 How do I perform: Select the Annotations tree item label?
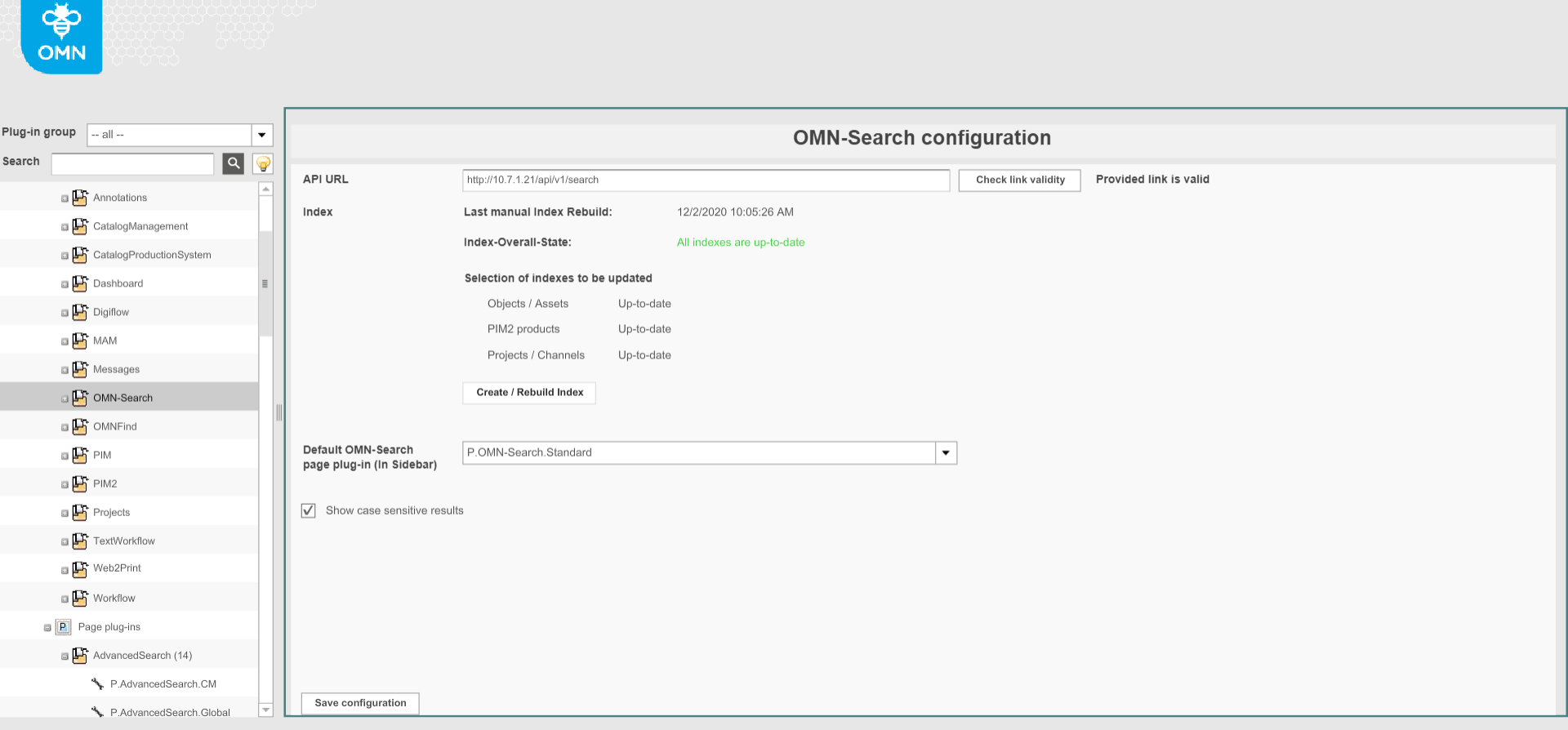[x=120, y=198]
